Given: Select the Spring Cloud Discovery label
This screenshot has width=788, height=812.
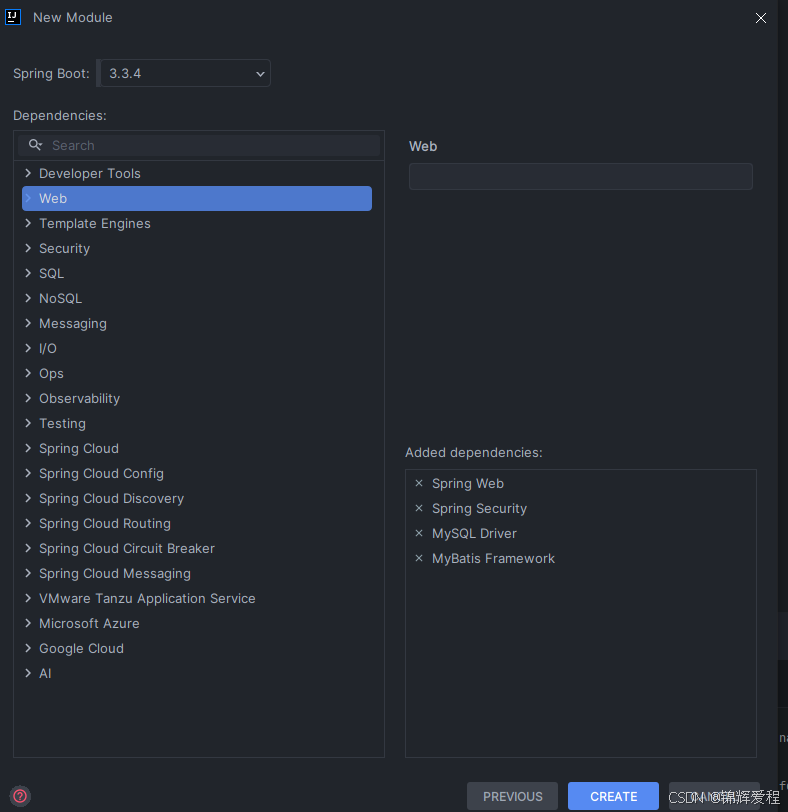Looking at the screenshot, I should [111, 499].
